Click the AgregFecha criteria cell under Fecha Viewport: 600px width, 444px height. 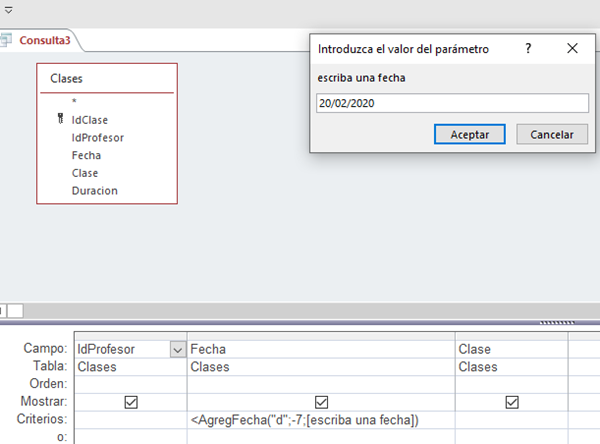coord(321,420)
